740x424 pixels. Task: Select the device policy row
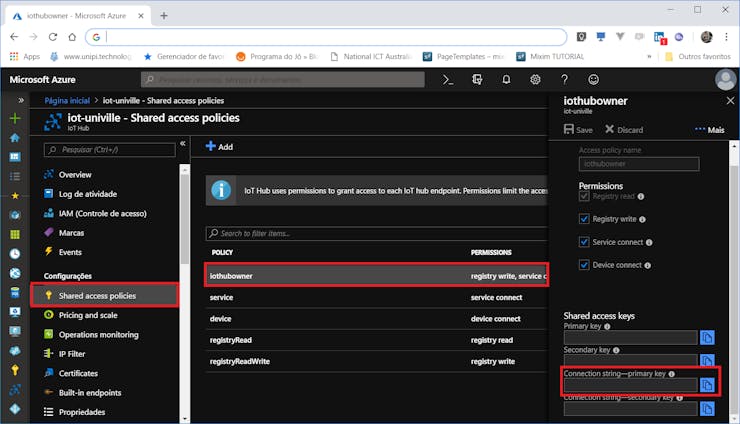(x=376, y=319)
